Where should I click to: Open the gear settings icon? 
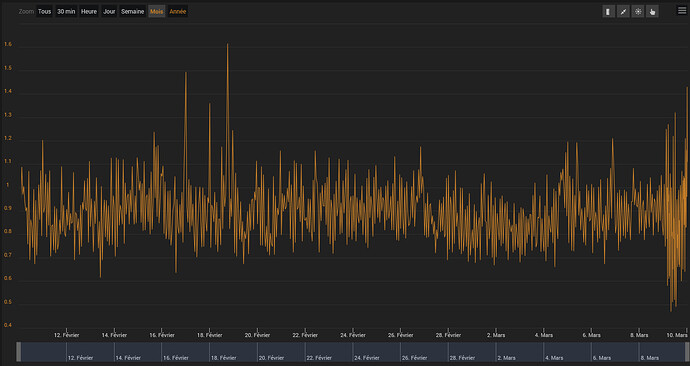click(638, 12)
